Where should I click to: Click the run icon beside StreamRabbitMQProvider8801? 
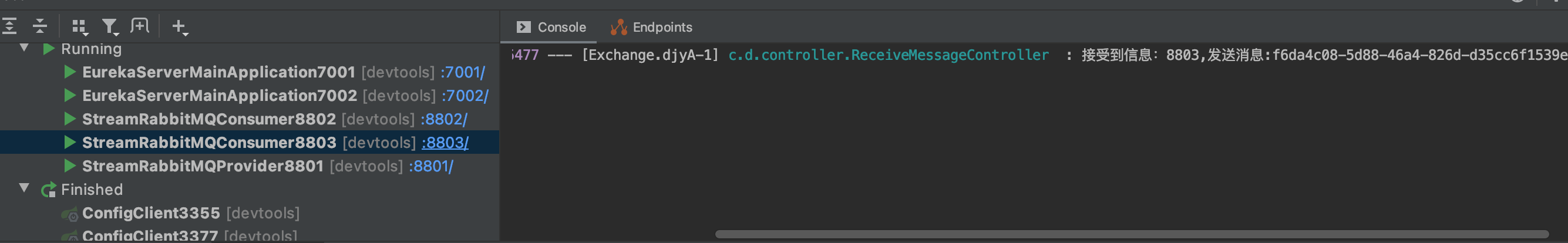(70, 166)
